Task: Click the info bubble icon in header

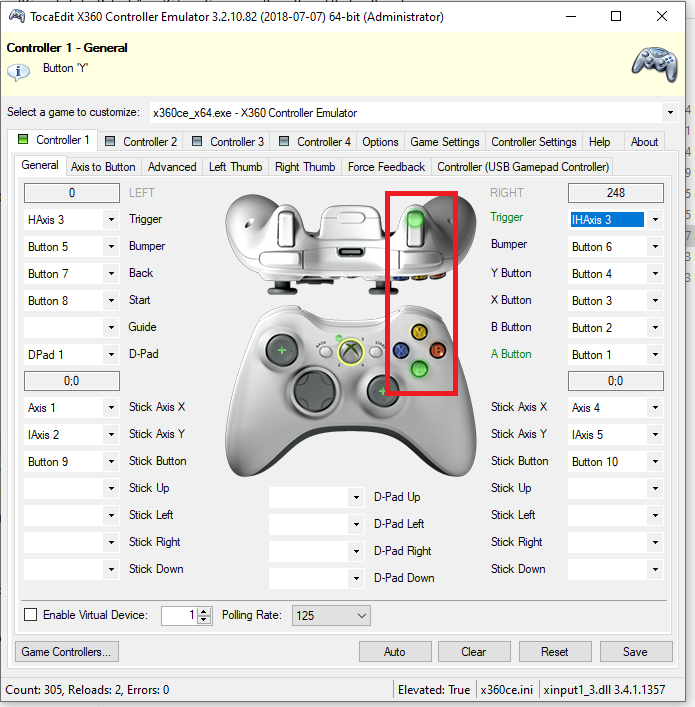Action: [18, 71]
